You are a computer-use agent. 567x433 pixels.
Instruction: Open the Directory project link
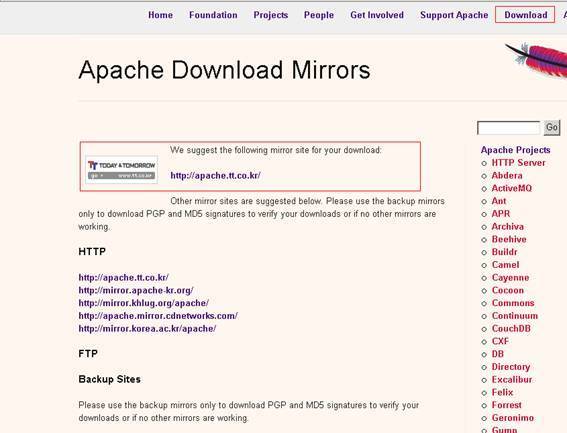[x=511, y=367]
